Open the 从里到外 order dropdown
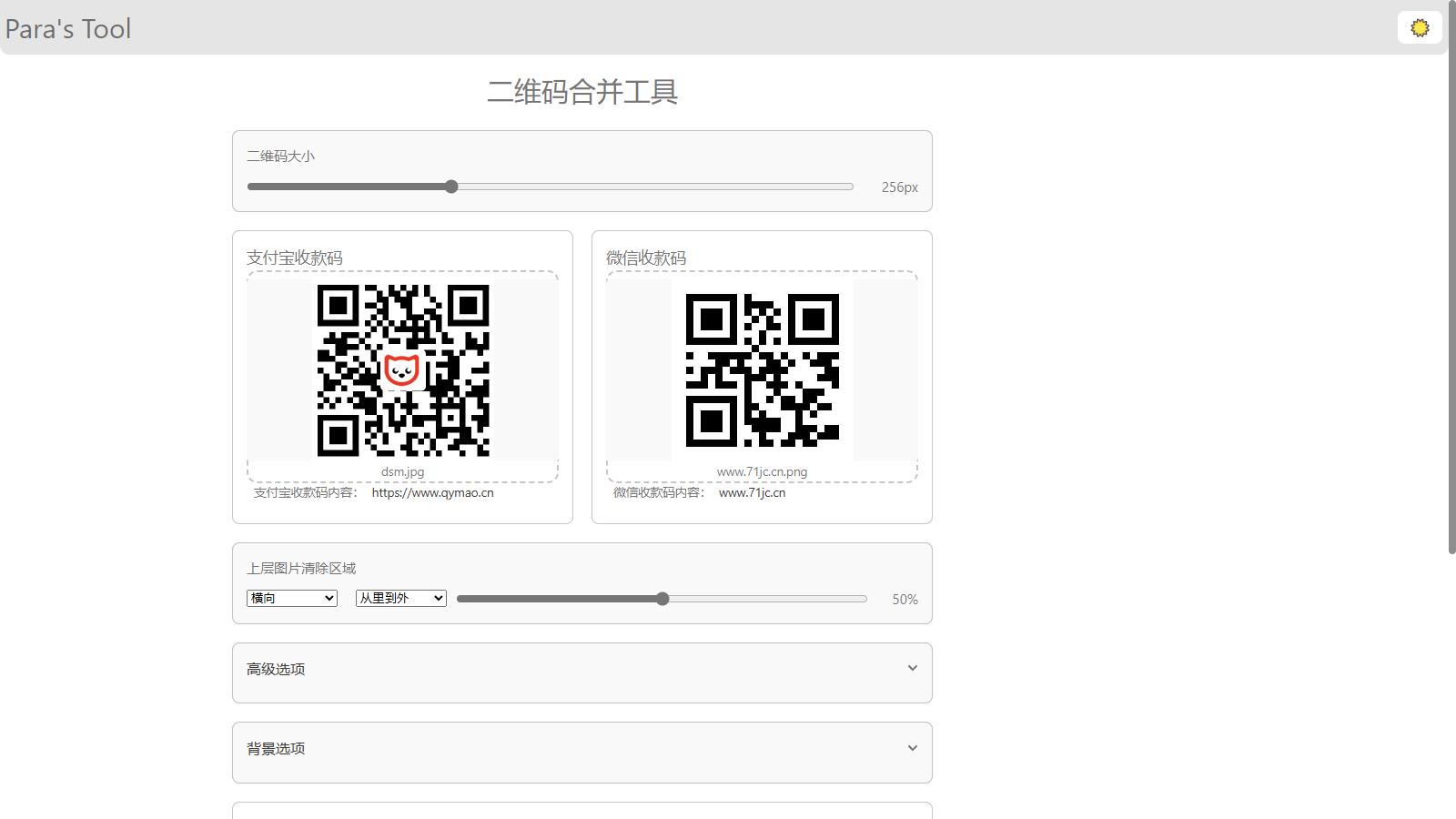 (x=401, y=598)
